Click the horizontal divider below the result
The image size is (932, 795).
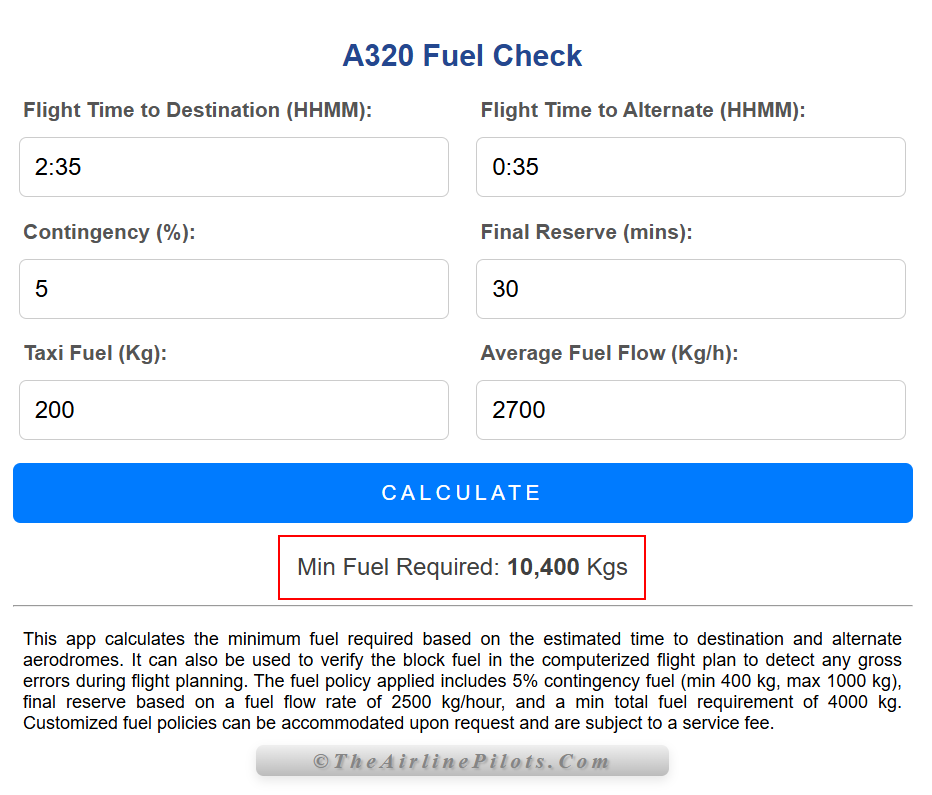tap(462, 605)
